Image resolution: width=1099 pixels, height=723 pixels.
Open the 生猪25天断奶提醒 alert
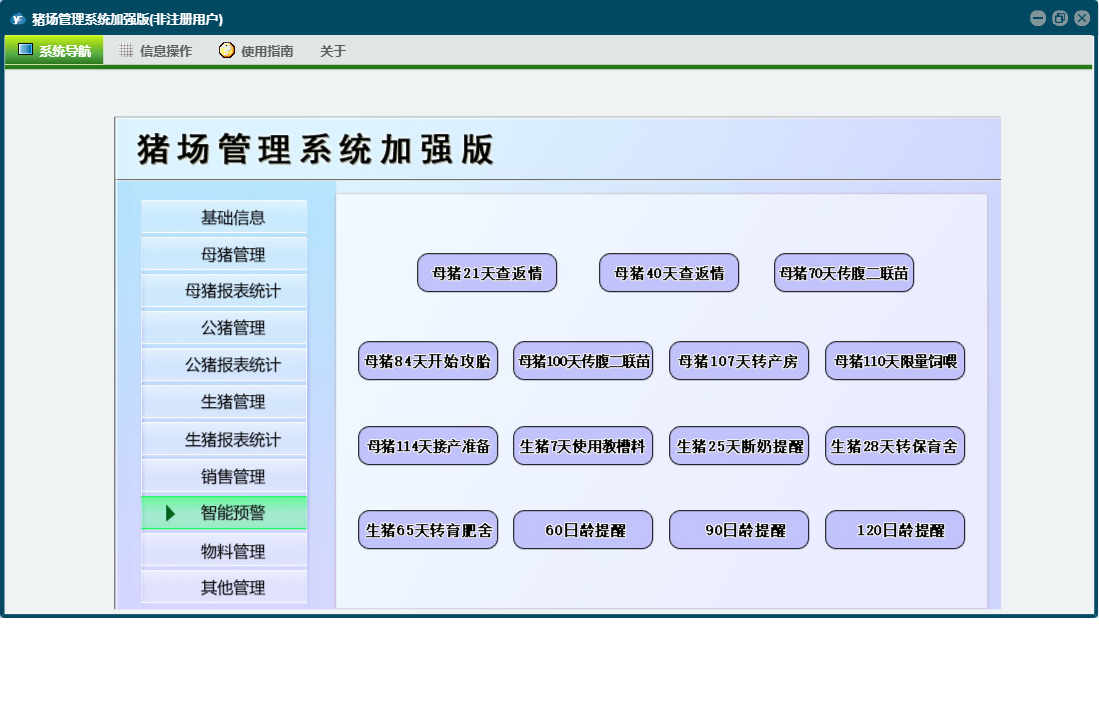click(x=739, y=446)
